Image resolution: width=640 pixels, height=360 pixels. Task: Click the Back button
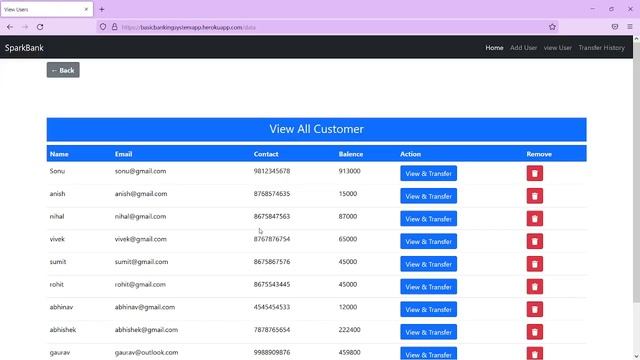pos(63,70)
